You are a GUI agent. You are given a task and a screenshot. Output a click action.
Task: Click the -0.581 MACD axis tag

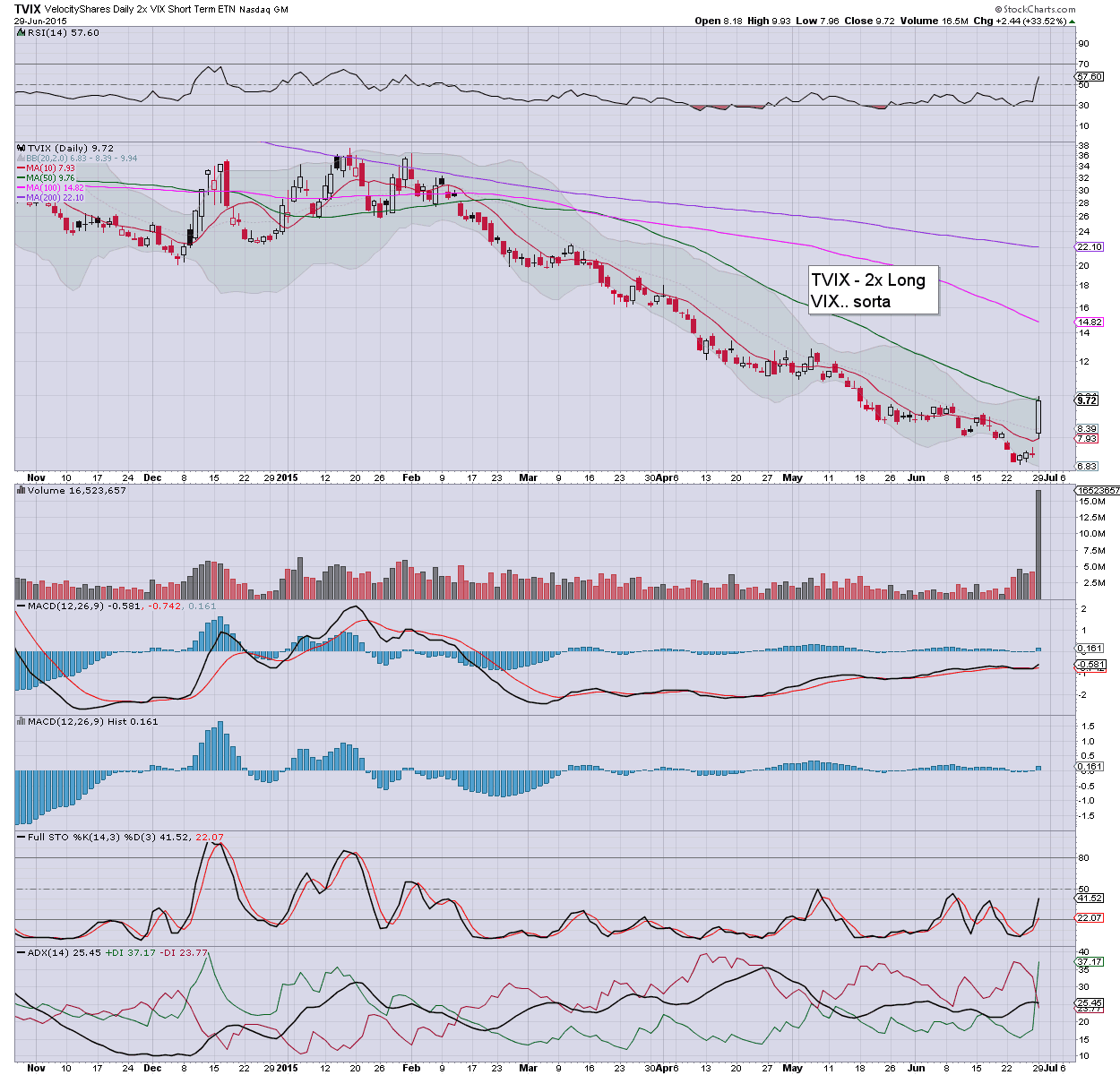tap(1090, 665)
